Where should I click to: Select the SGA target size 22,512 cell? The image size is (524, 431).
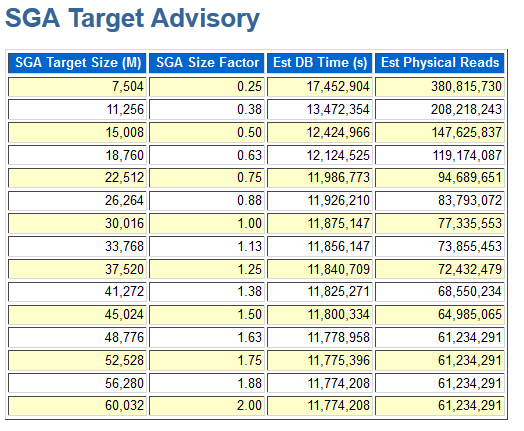tap(77, 178)
